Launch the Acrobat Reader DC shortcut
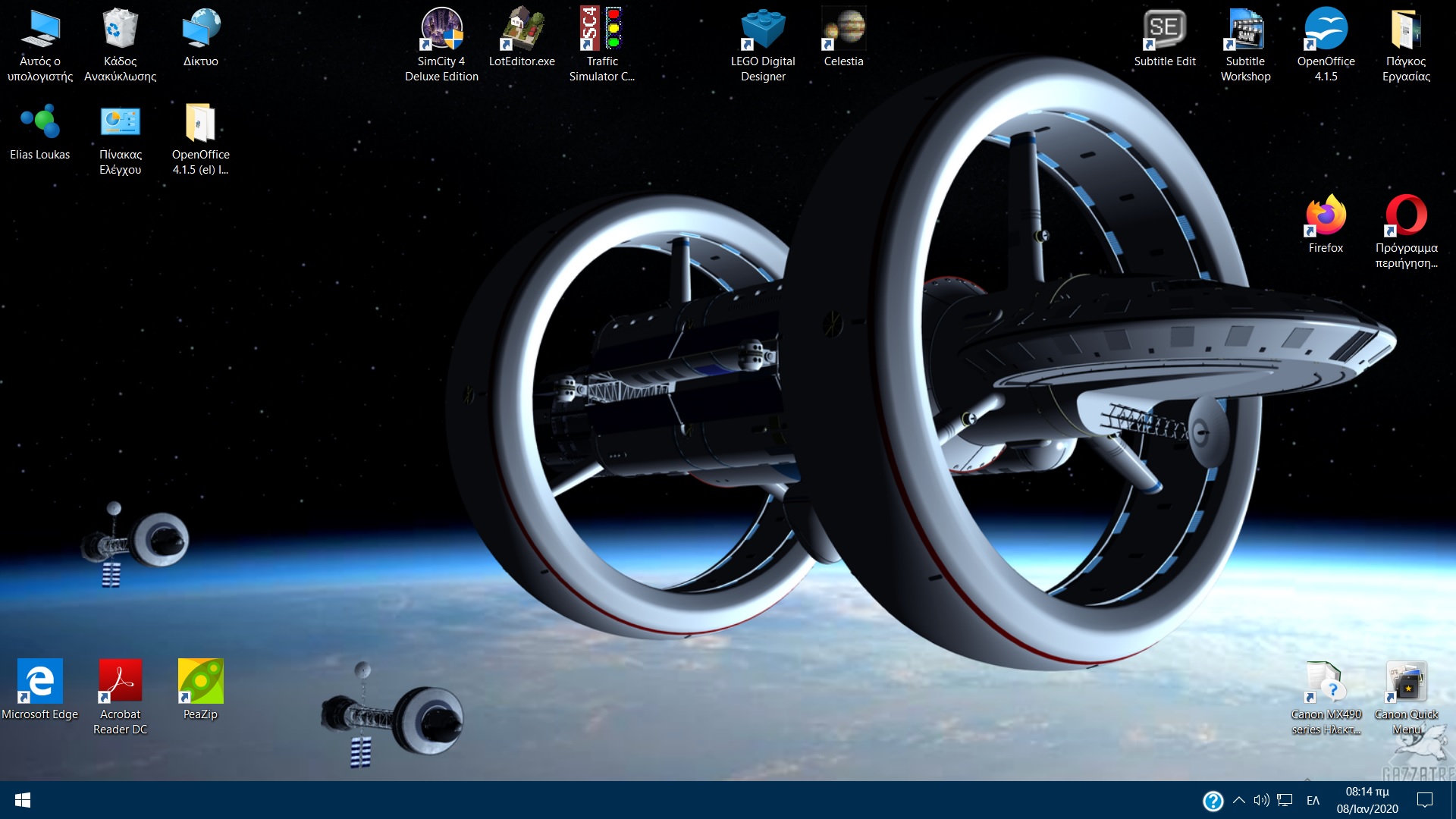Screen dimensions: 1456x819 pyautogui.click(x=120, y=696)
